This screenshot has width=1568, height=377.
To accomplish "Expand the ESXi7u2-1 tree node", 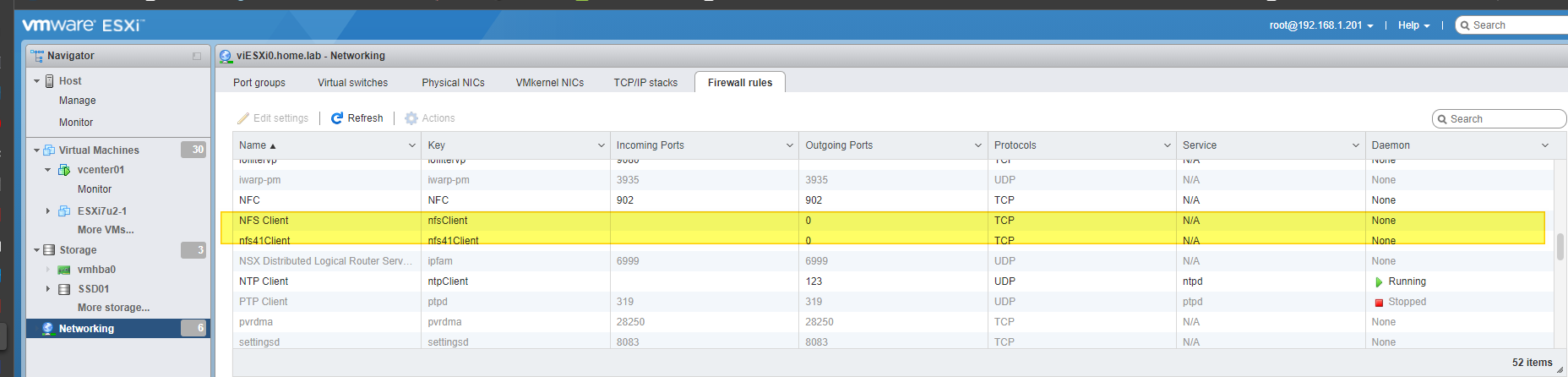I will click(x=47, y=211).
